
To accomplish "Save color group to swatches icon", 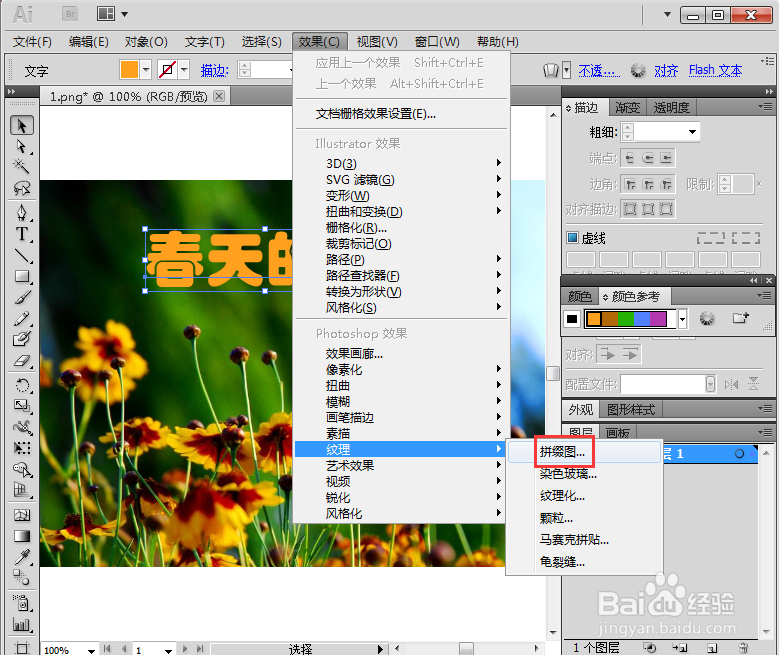I will pyautogui.click(x=740, y=318).
